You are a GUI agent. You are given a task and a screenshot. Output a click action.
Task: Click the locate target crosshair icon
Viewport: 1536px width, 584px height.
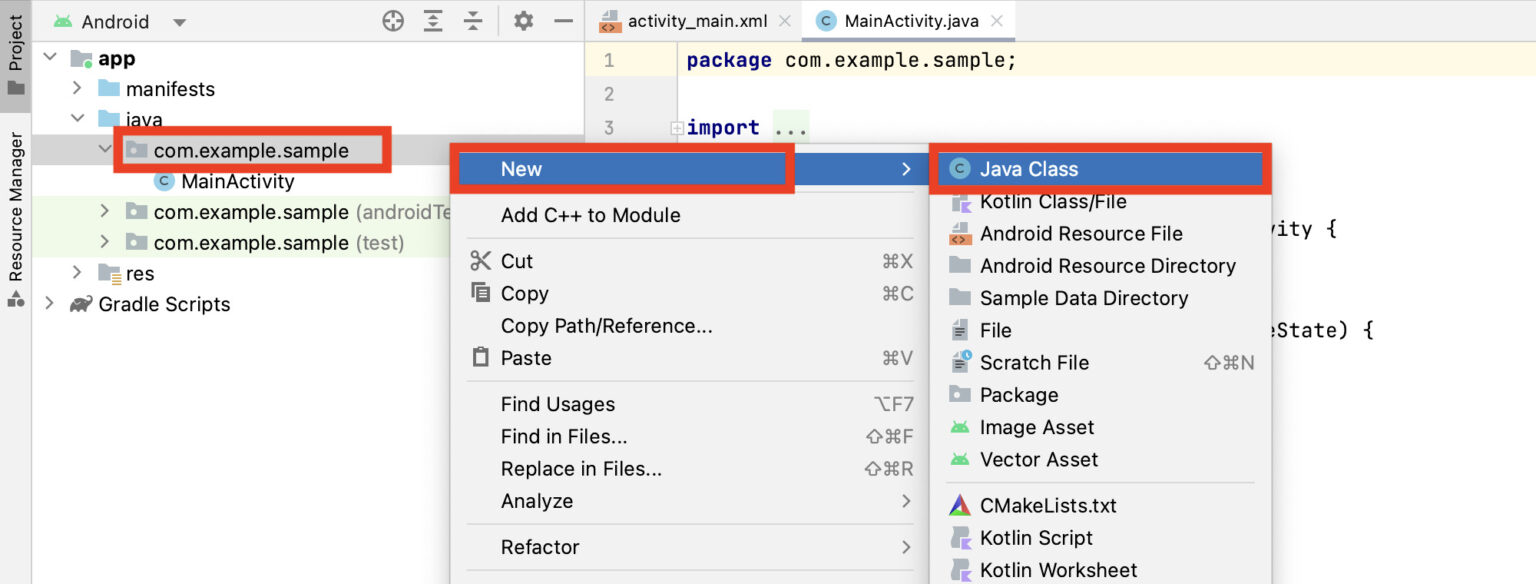coord(393,21)
